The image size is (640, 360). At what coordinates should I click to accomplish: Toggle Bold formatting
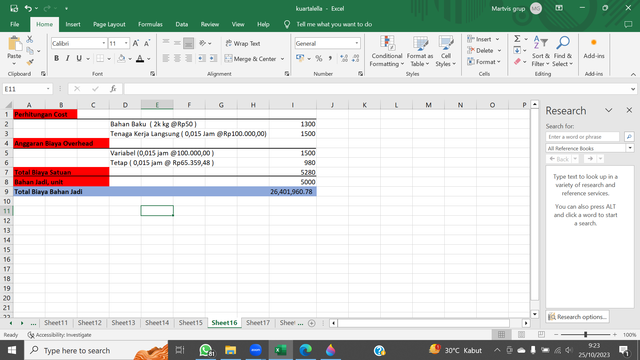pyautogui.click(x=56, y=58)
